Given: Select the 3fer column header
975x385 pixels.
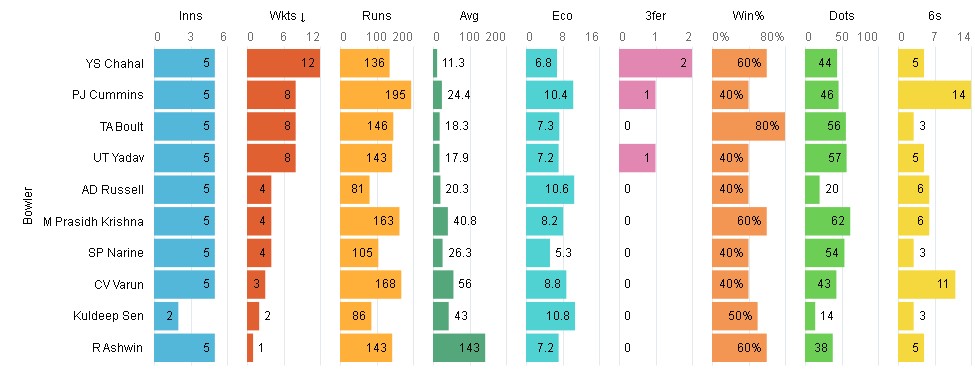Looking at the screenshot, I should (x=655, y=17).
